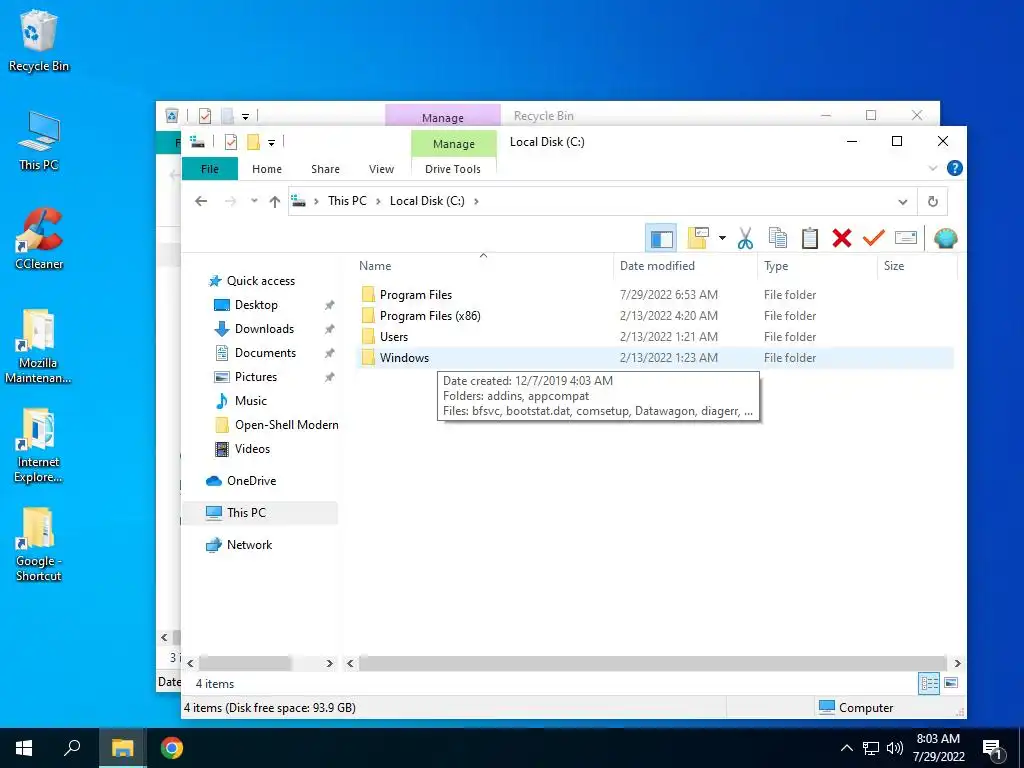Open the View ribbon tab
The height and width of the screenshot is (768, 1024).
pyautogui.click(x=381, y=168)
